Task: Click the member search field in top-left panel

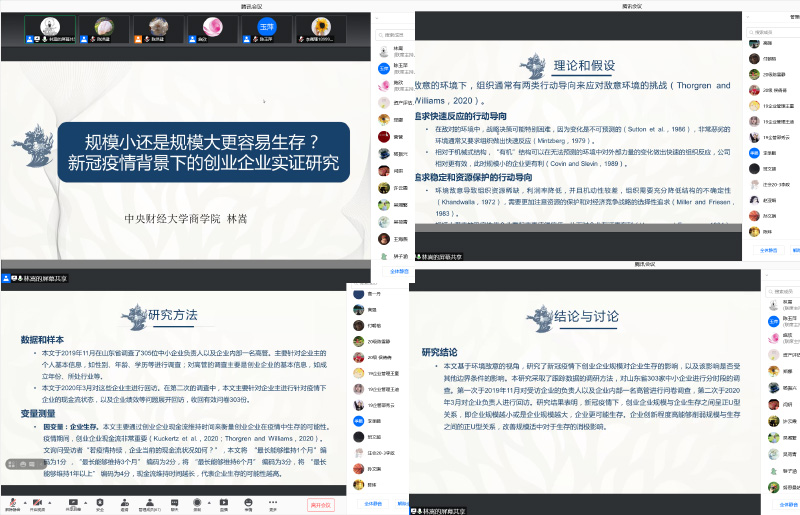Action: point(388,33)
